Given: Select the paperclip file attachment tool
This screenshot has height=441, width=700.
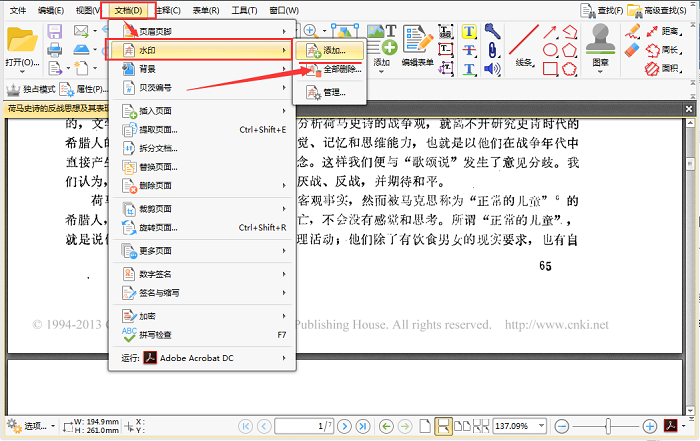Looking at the screenshot, I should click(492, 50).
